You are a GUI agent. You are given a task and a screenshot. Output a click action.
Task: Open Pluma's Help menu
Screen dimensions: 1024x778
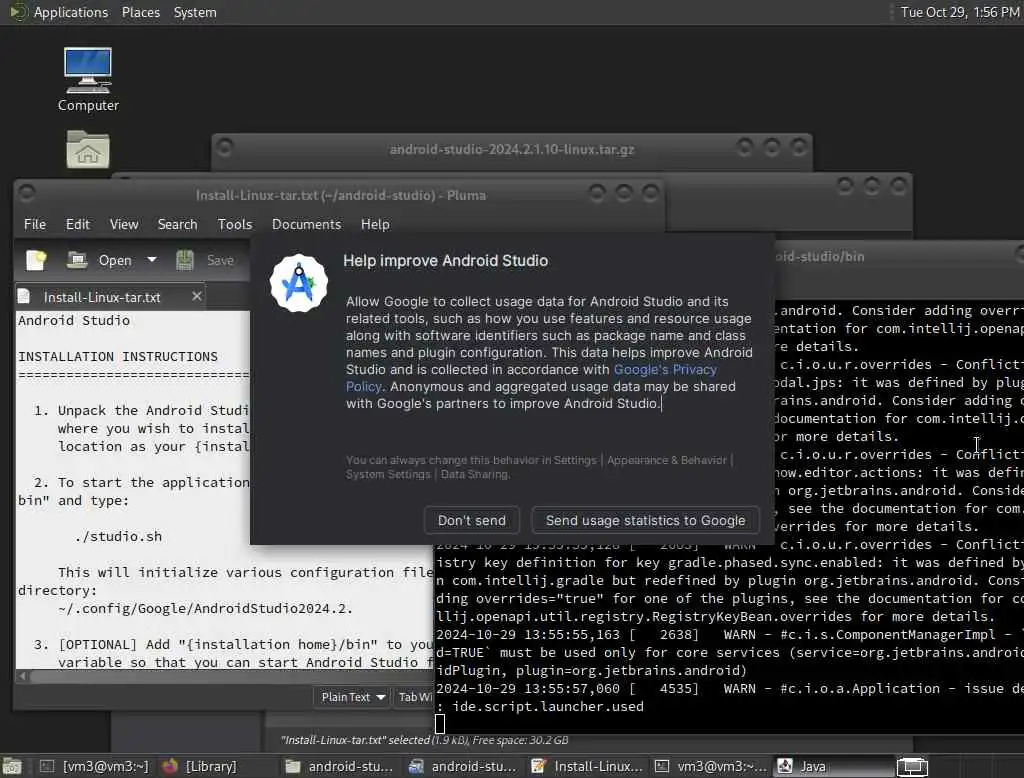[375, 224]
